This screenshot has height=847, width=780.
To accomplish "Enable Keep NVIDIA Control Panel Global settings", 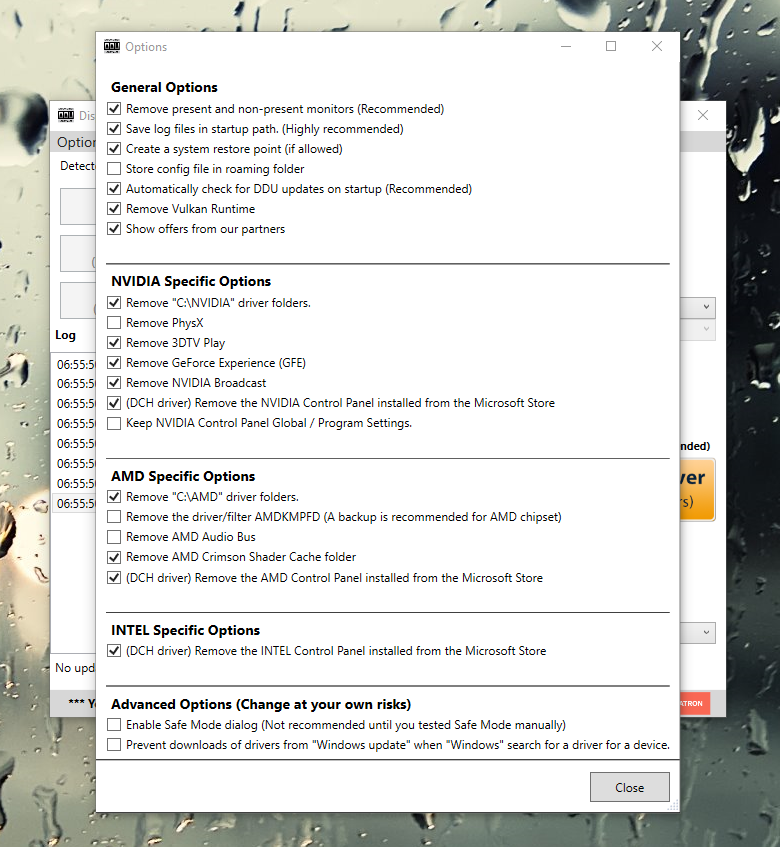I will [x=114, y=422].
